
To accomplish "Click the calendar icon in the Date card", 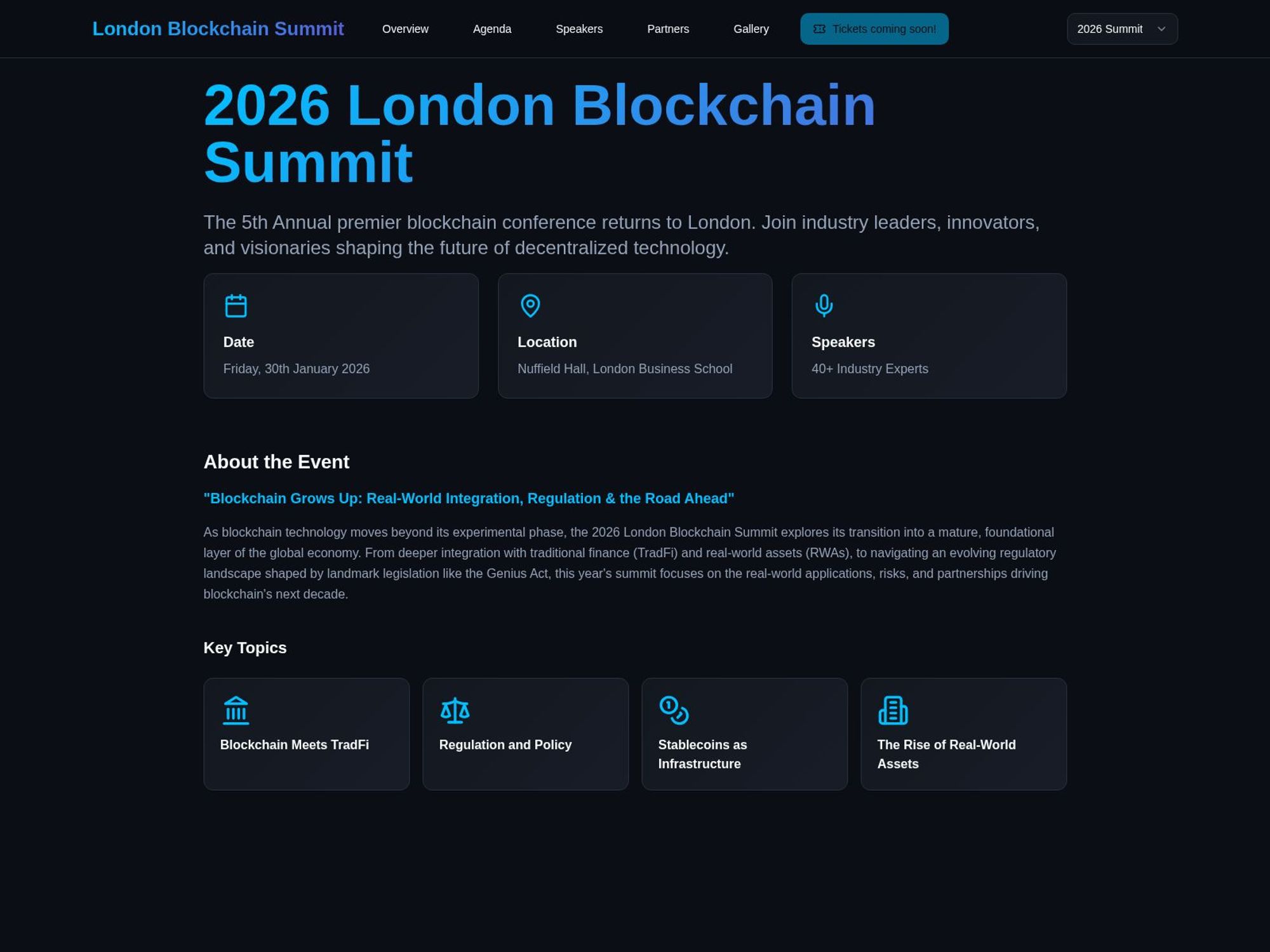I will [x=236, y=305].
